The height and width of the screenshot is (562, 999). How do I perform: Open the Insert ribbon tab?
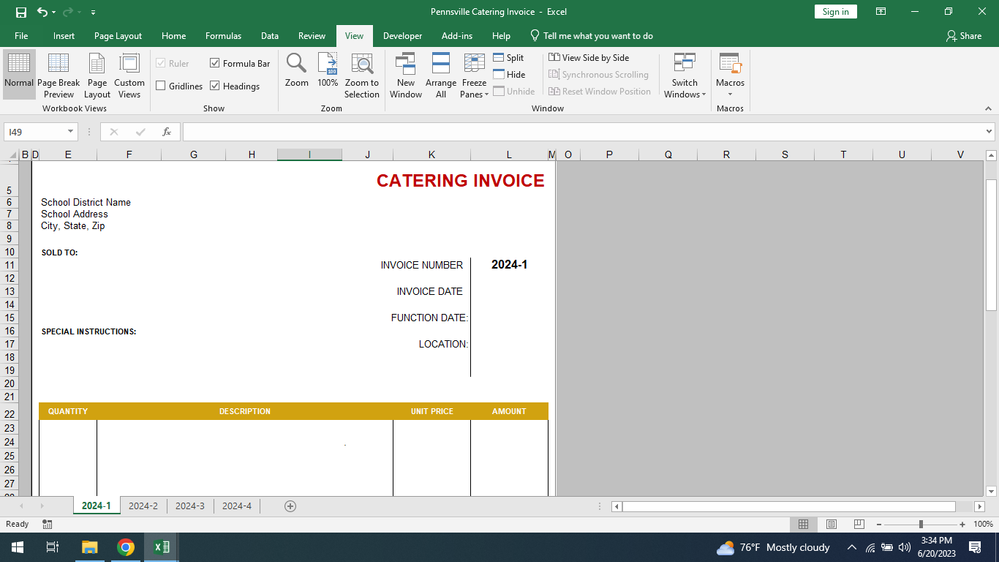64,36
